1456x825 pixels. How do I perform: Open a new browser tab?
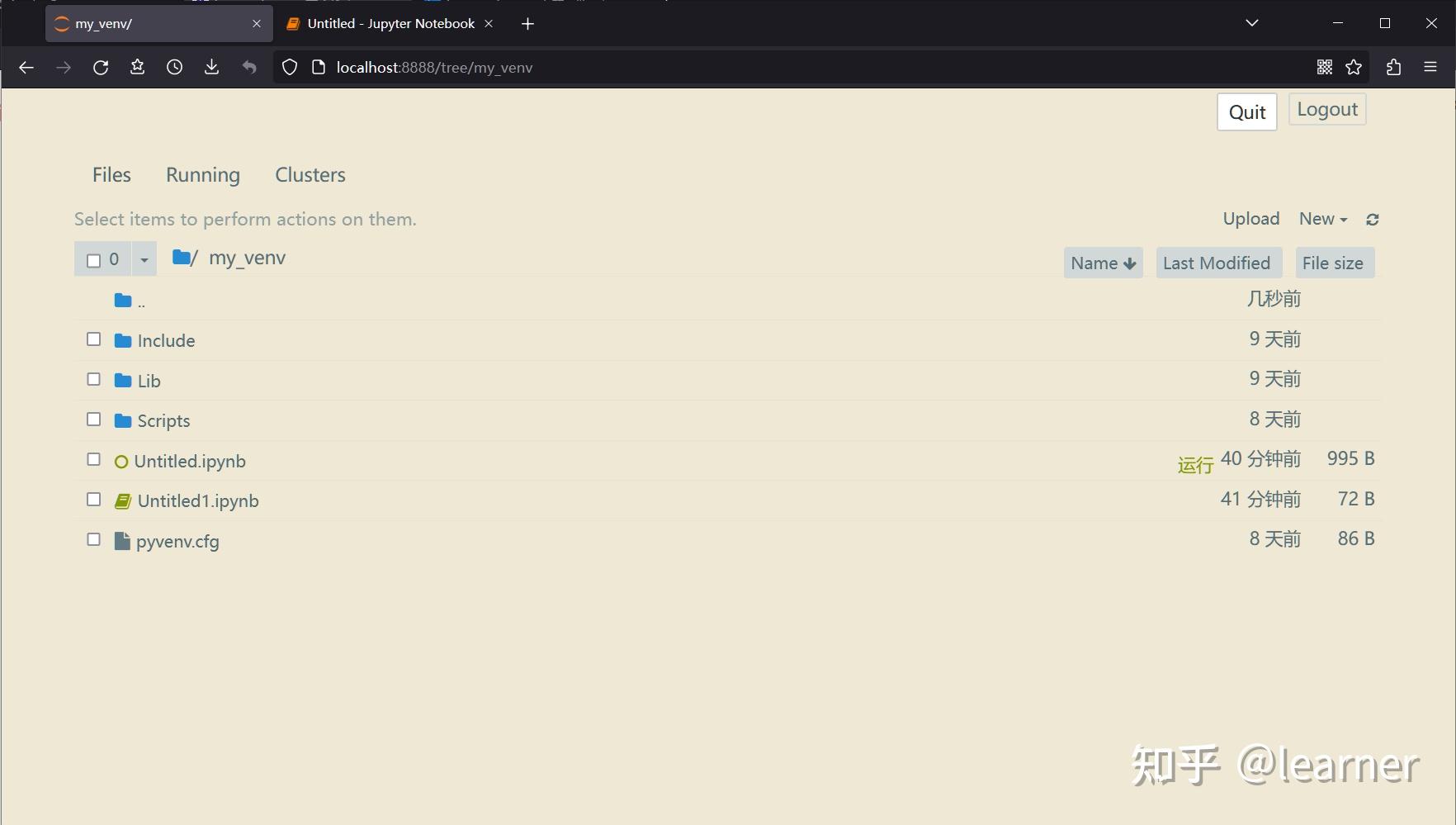pos(528,24)
